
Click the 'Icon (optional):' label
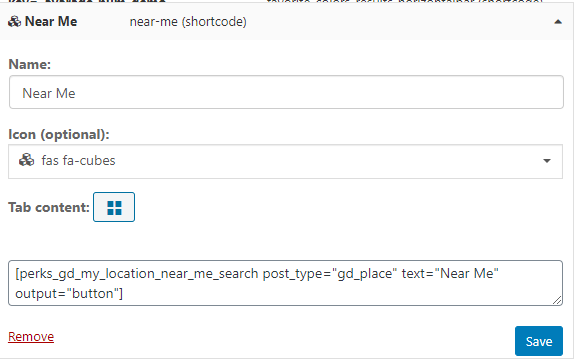coord(59,134)
